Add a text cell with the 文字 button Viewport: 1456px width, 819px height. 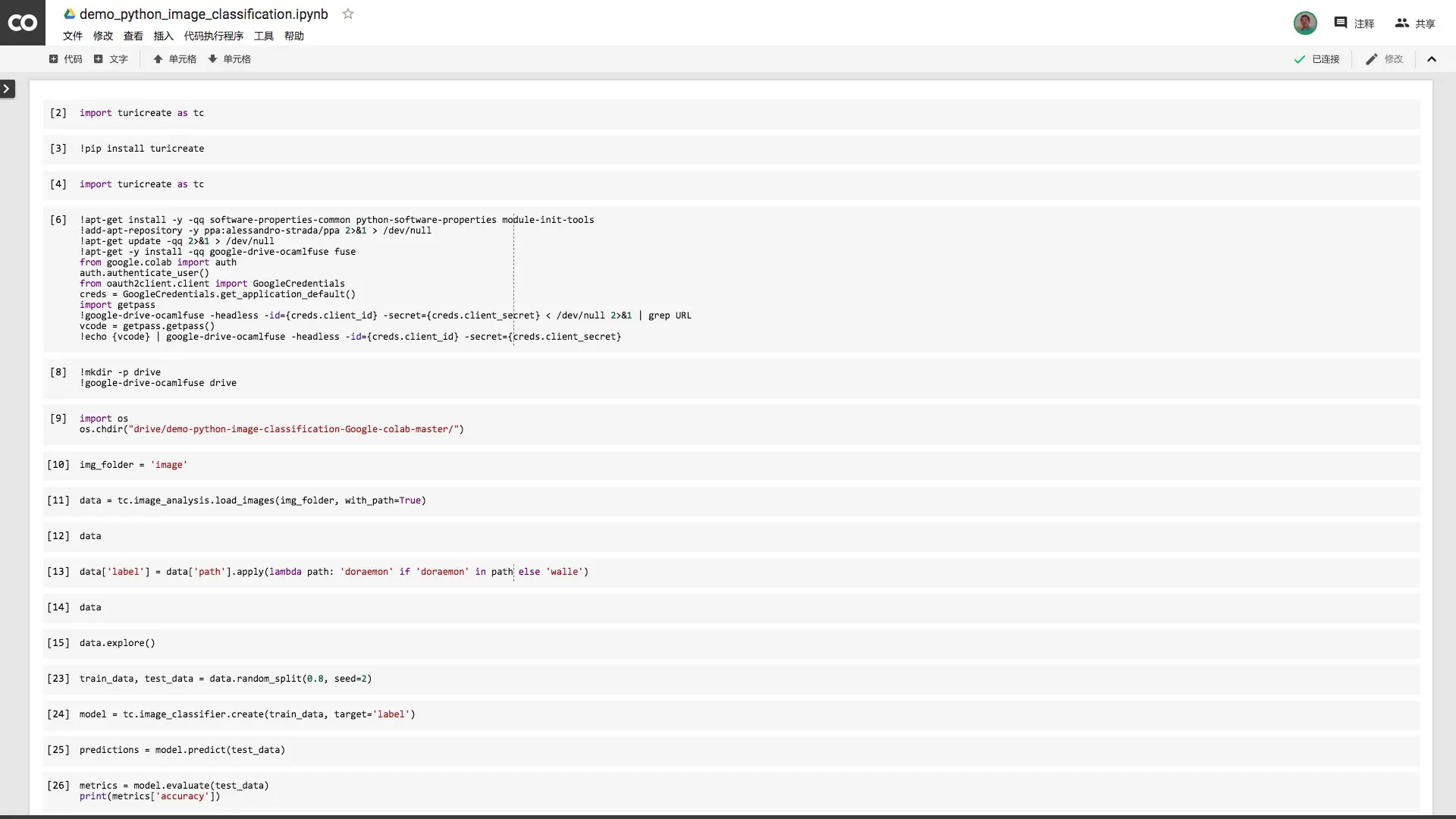(111, 59)
